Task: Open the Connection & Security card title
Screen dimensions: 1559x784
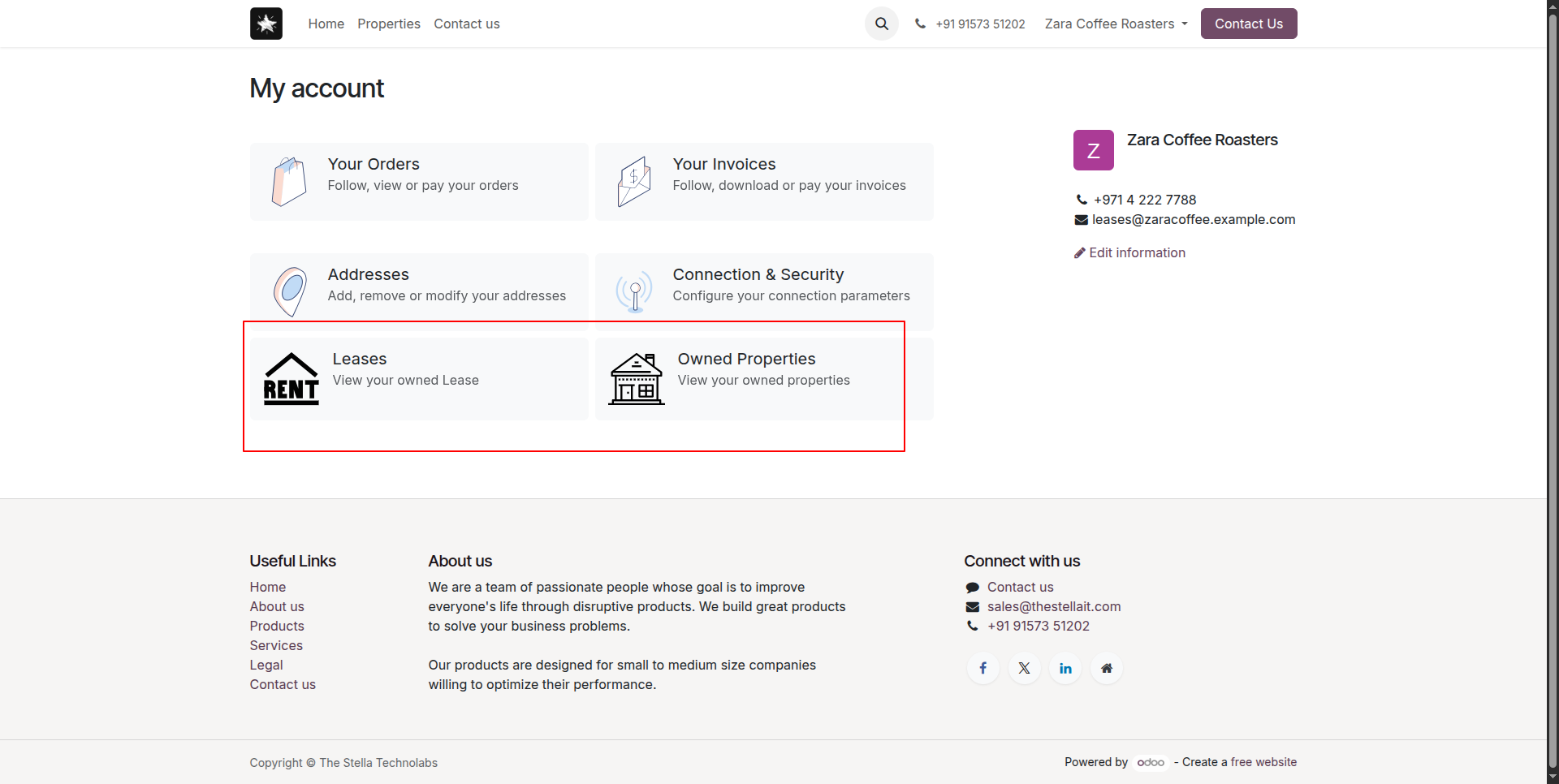Action: 758,274
